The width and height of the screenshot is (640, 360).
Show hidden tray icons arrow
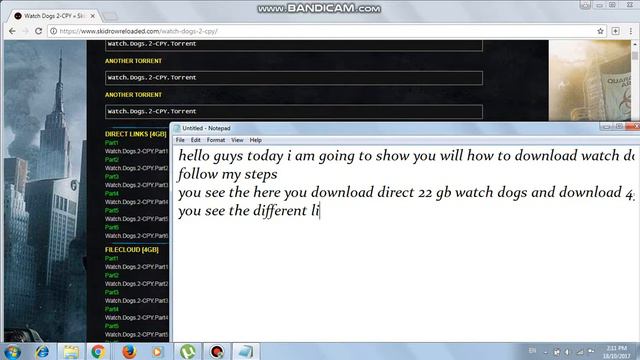[x=546, y=352]
